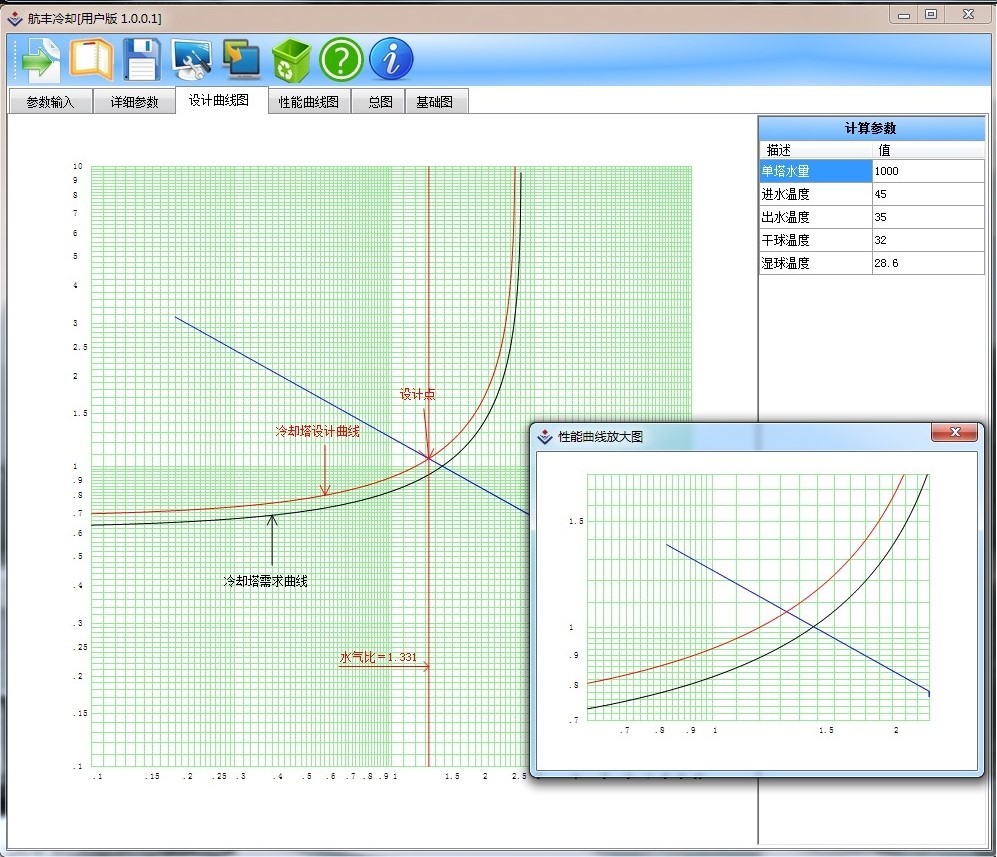This screenshot has width=997, height=857.
Task: Click the 1000 value cell
Action: pyautogui.click(x=928, y=171)
